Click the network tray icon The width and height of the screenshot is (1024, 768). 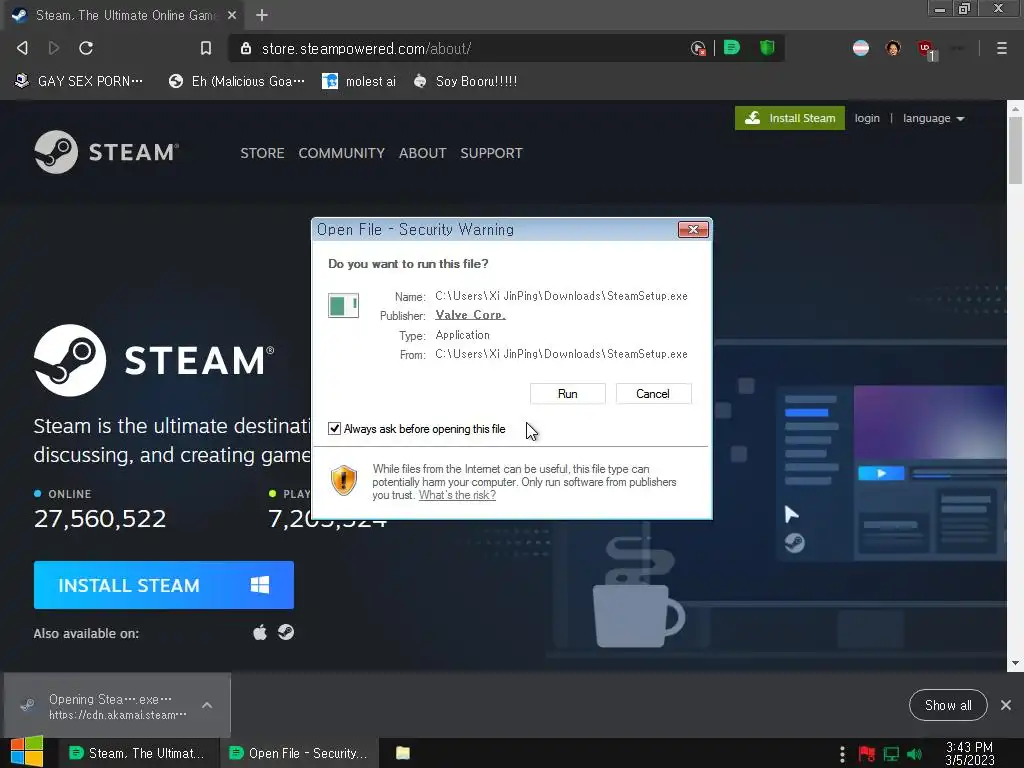tap(891, 754)
